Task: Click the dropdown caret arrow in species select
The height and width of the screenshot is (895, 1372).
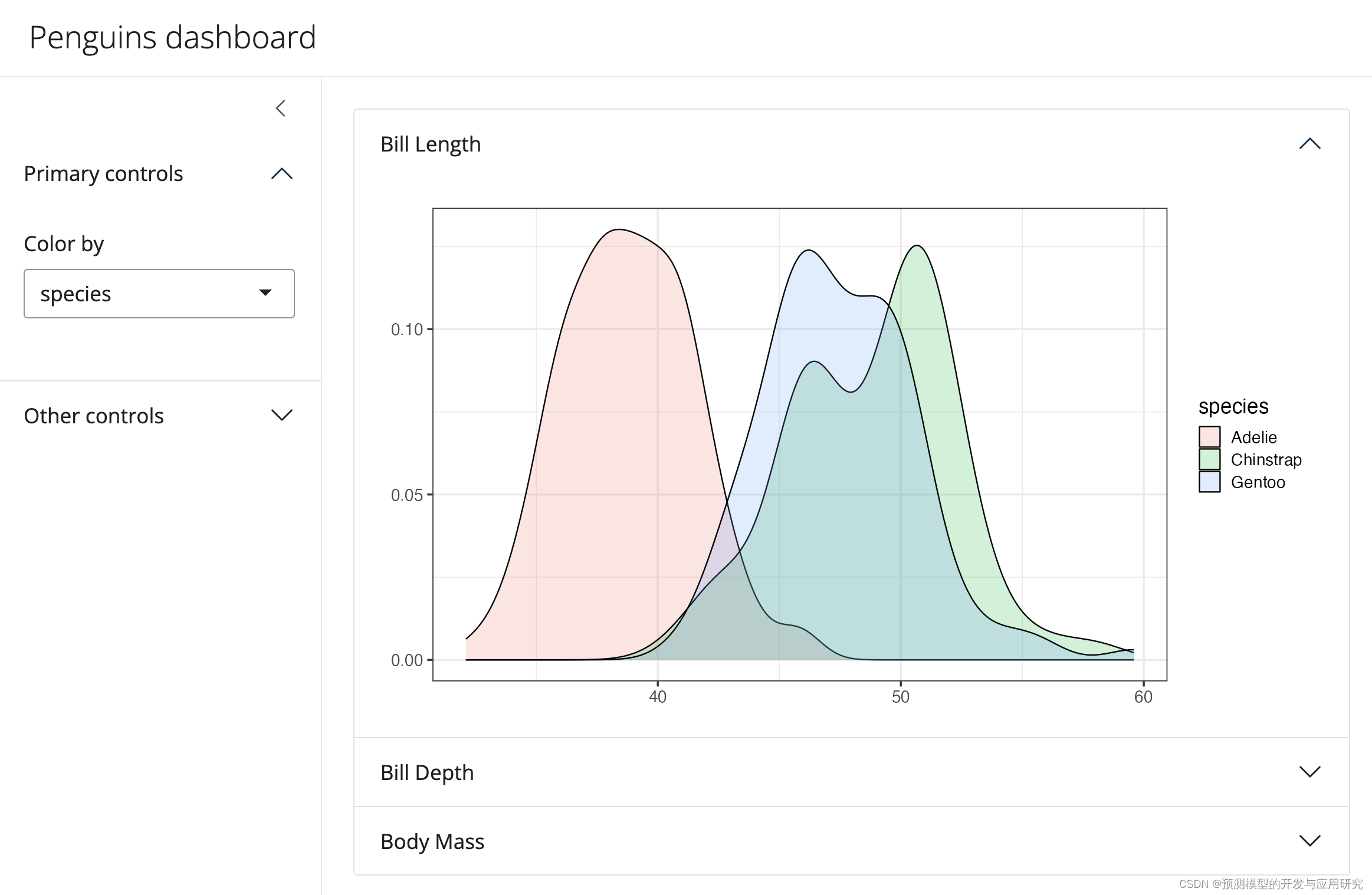Action: click(x=265, y=293)
